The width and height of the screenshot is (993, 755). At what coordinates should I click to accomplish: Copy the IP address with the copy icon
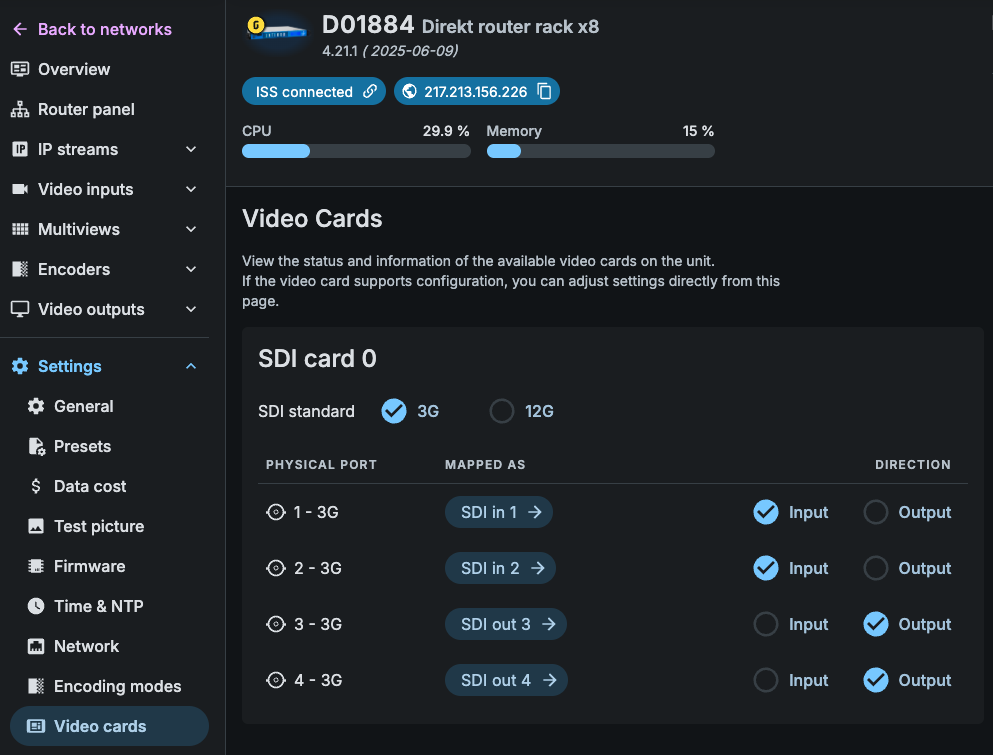(x=545, y=91)
